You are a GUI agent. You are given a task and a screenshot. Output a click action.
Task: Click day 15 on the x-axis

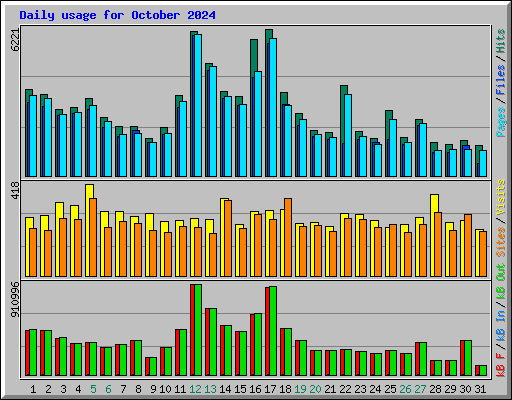pyautogui.click(x=240, y=389)
